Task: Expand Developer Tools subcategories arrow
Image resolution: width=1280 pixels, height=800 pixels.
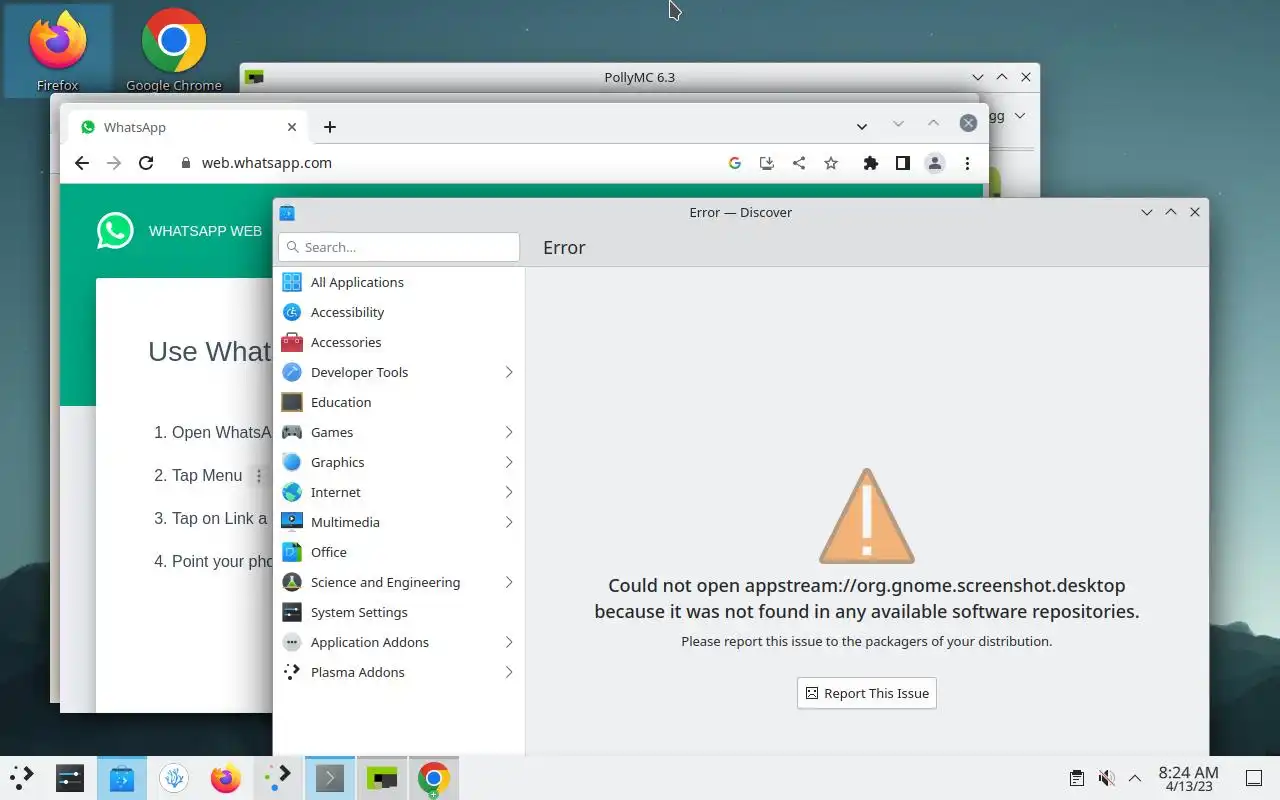Action: pyautogui.click(x=508, y=372)
